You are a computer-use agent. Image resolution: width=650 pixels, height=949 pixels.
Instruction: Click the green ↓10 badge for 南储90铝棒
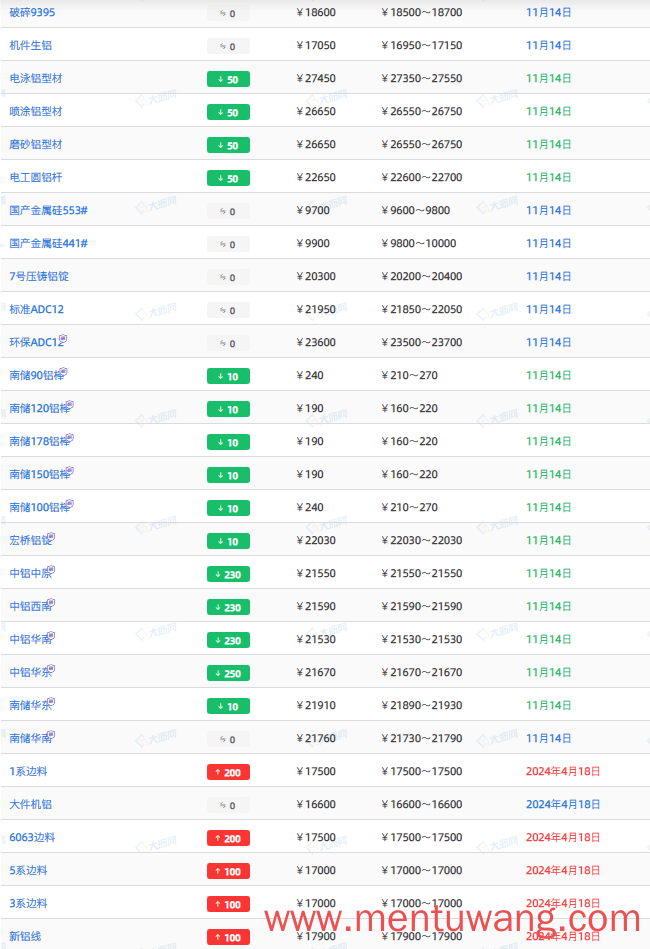click(x=228, y=376)
